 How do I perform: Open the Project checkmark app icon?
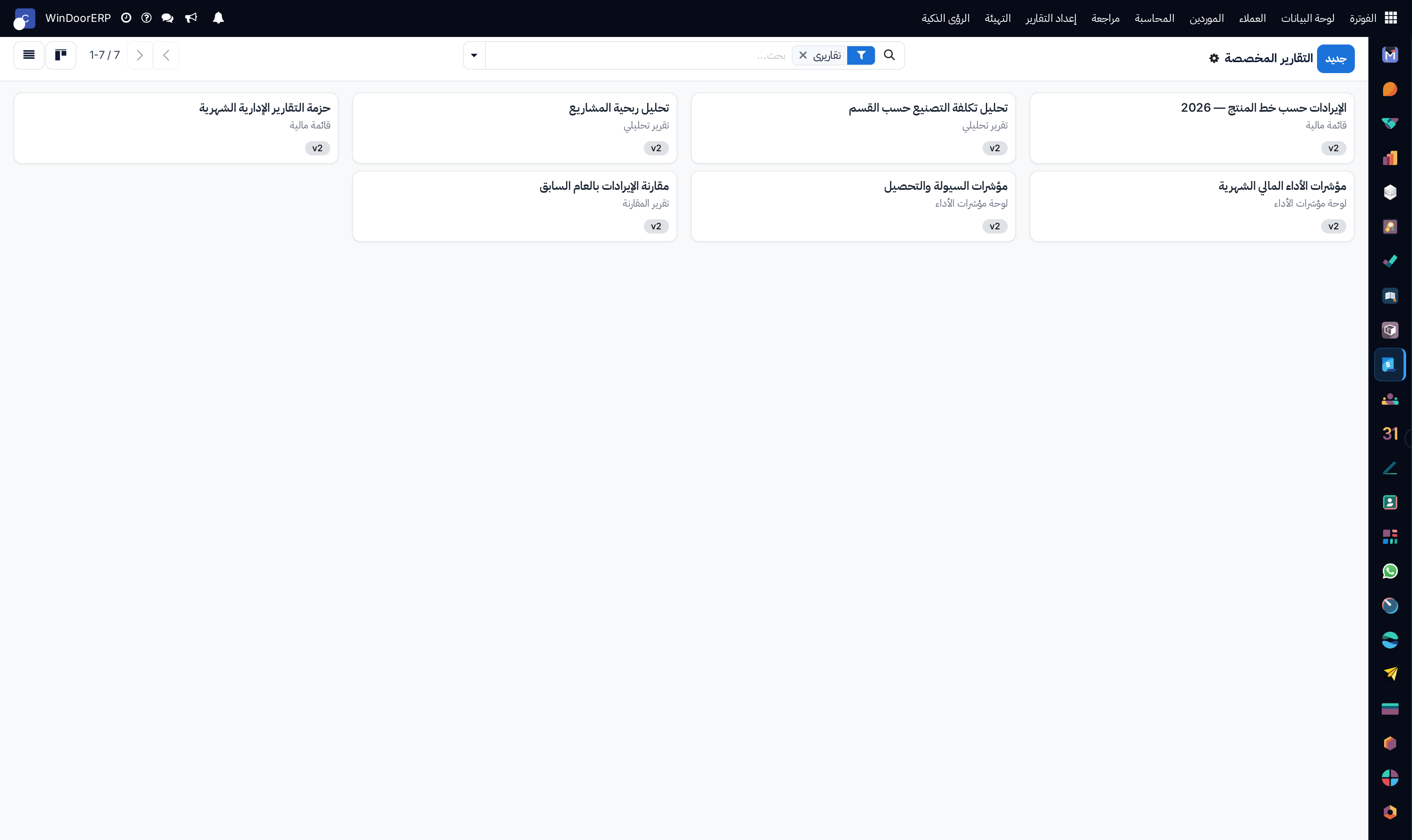click(x=1390, y=262)
